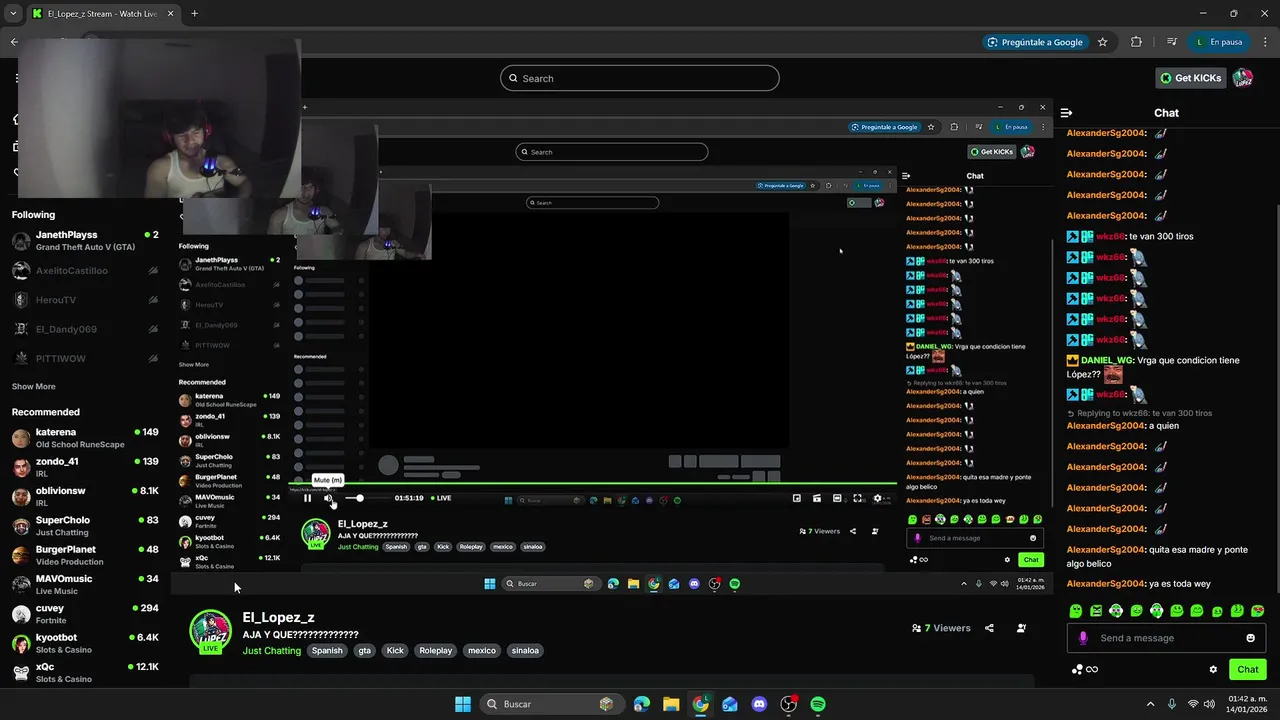The height and width of the screenshot is (720, 1280).
Task: Open Chrome profile 'En pausa' chip
Action: [1220, 42]
